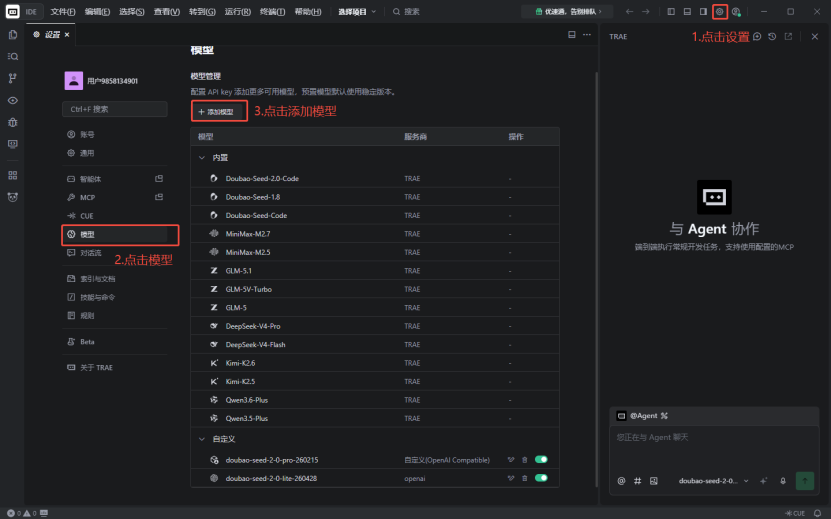Open the chat model selector dropdown
Image resolution: width=831 pixels, height=519 pixels.
click(x=713, y=481)
